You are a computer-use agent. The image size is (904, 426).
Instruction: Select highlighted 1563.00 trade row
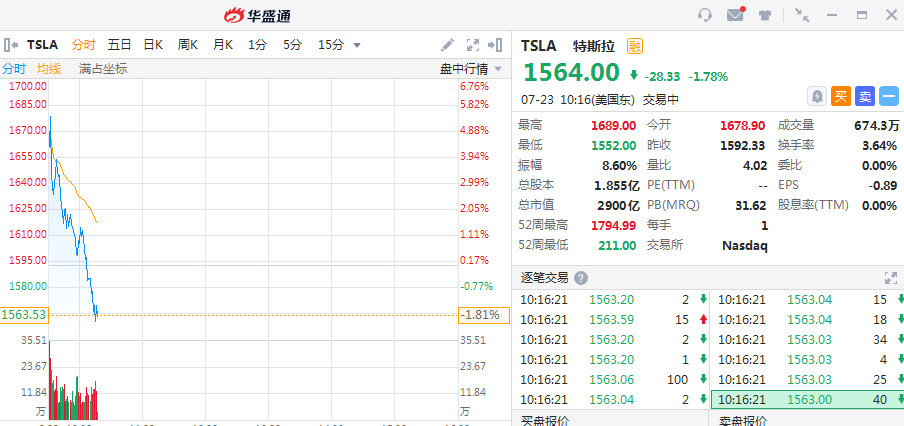(808, 399)
